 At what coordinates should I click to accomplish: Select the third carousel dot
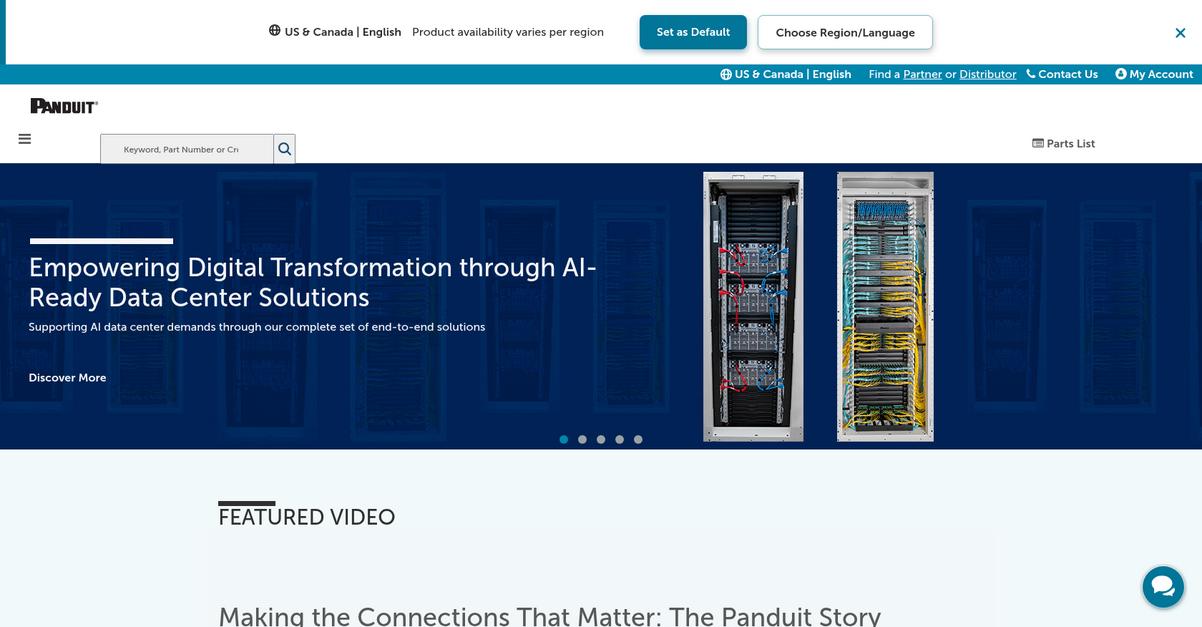pos(601,439)
